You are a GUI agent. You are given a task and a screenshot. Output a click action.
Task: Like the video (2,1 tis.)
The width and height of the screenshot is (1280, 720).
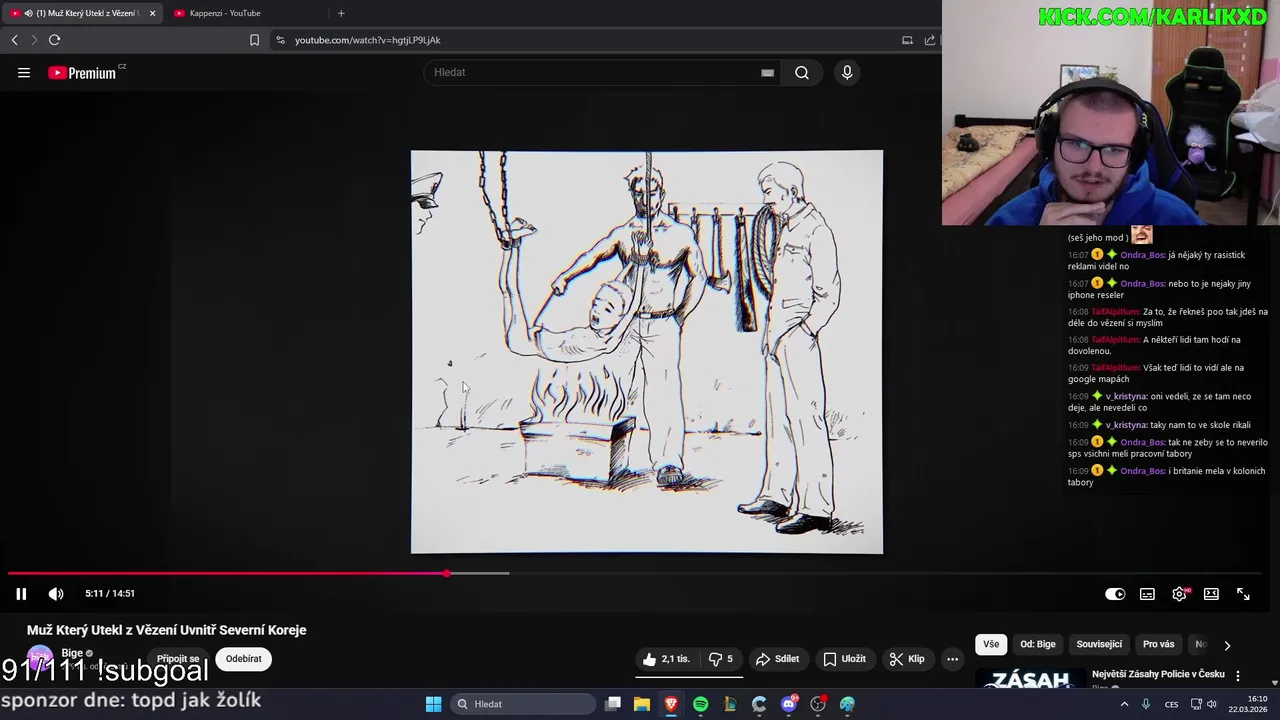coord(666,659)
